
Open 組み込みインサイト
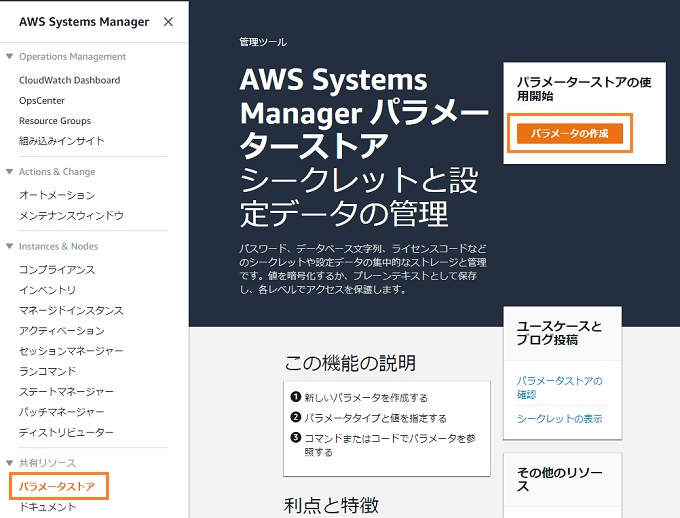click(x=62, y=141)
